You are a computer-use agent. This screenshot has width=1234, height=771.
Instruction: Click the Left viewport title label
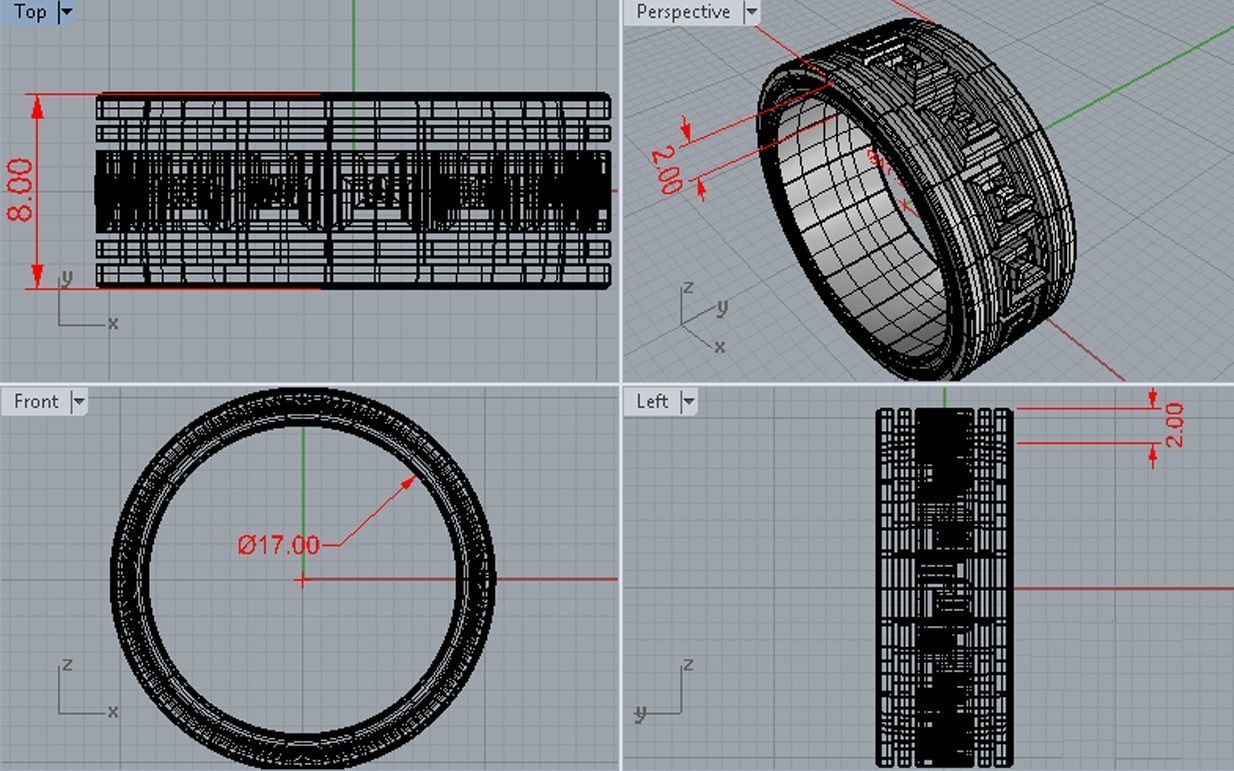click(x=652, y=401)
